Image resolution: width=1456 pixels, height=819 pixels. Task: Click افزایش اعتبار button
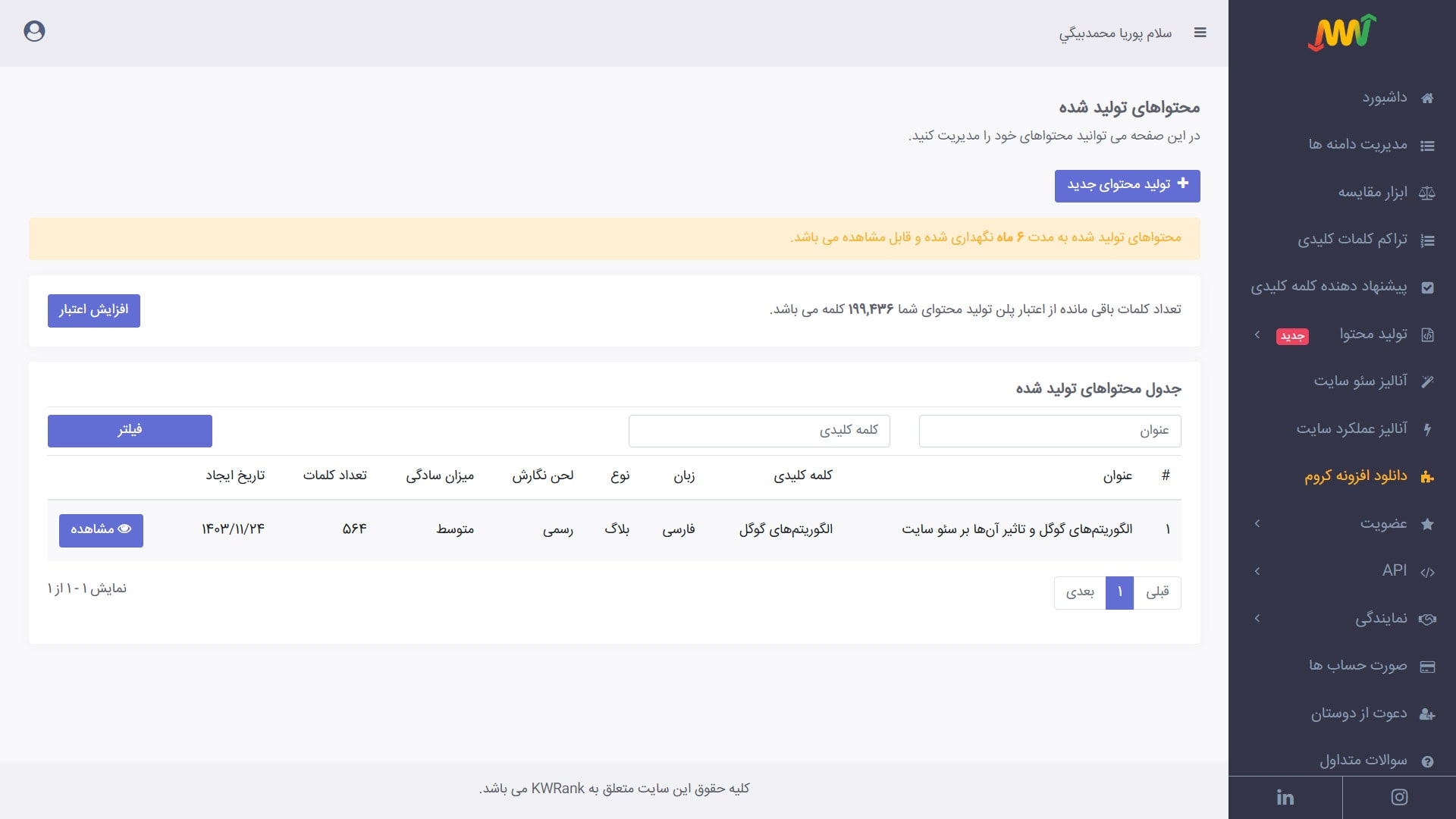click(94, 311)
